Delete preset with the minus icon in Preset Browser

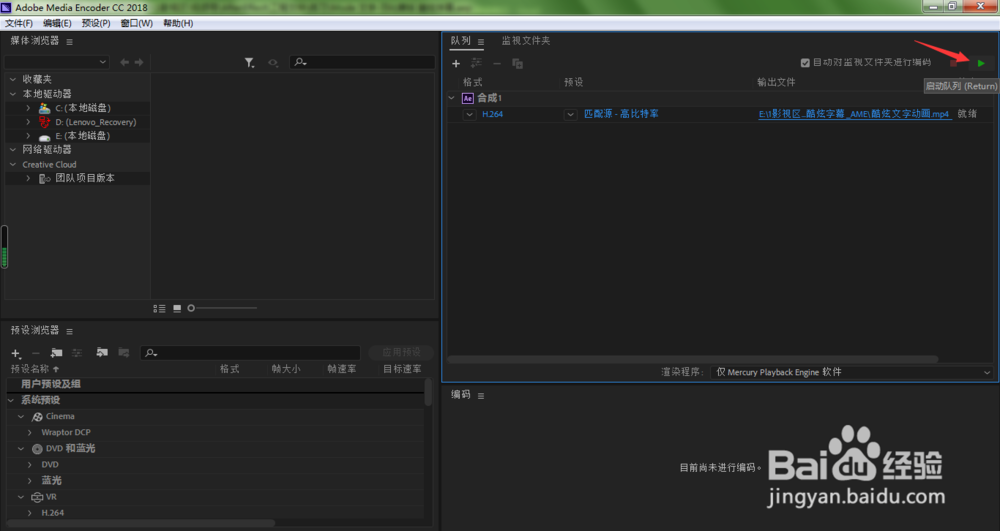(x=36, y=353)
